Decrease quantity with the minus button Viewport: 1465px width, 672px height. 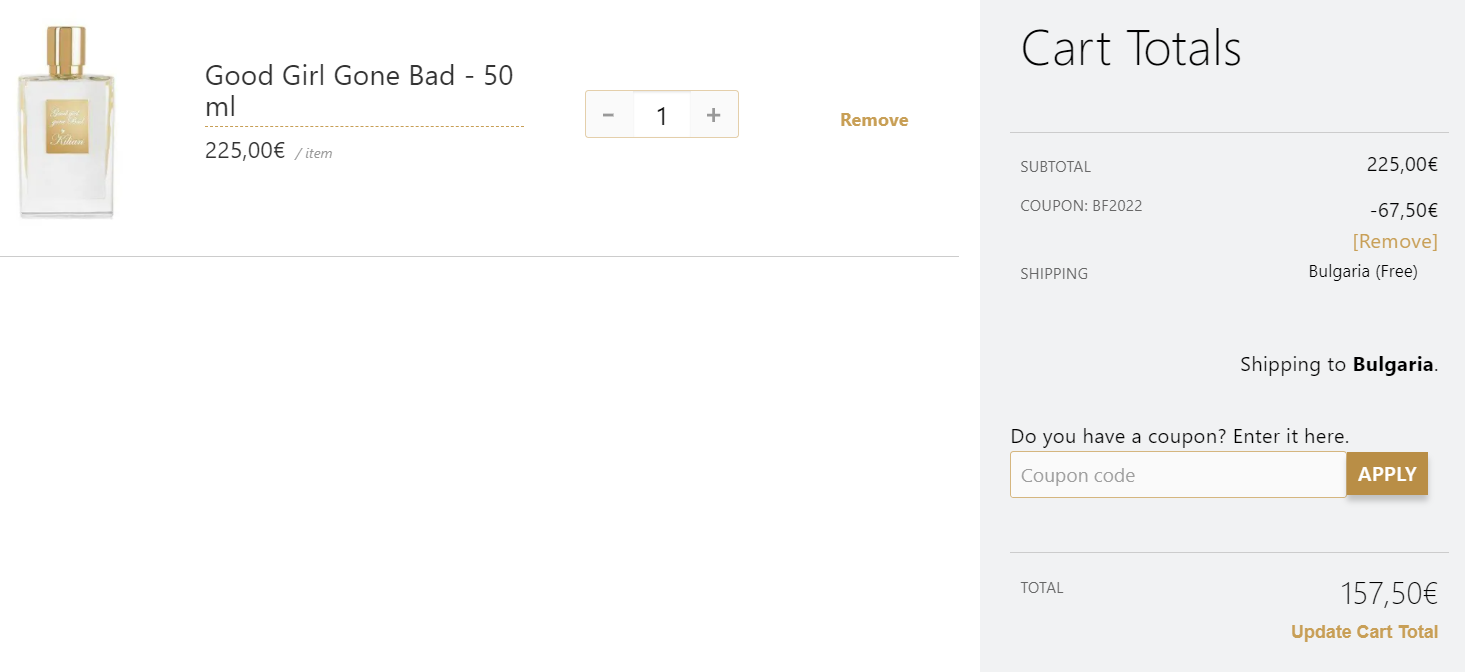pyautogui.click(x=608, y=115)
